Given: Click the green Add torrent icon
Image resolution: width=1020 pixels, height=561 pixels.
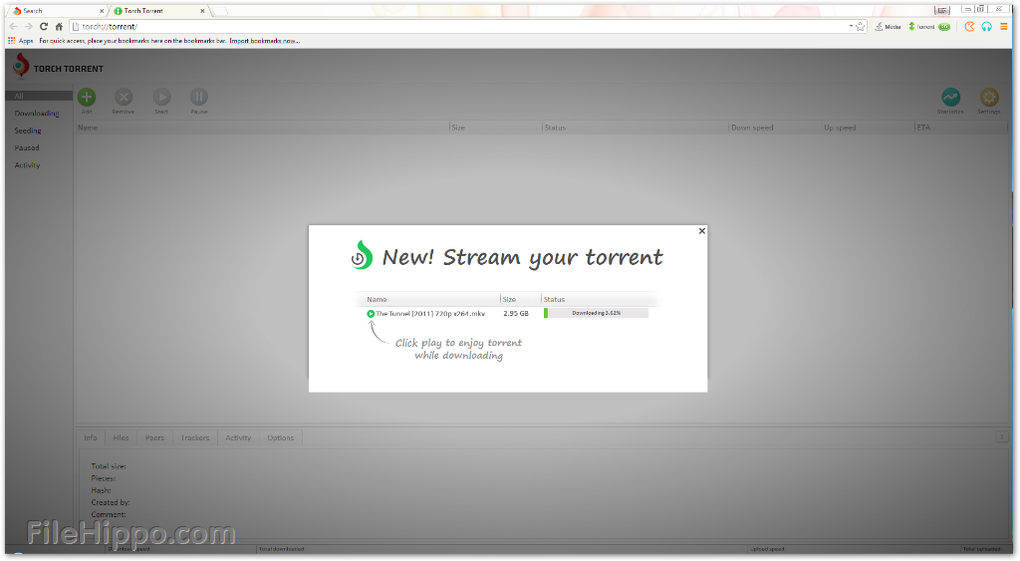Looking at the screenshot, I should [x=87, y=97].
